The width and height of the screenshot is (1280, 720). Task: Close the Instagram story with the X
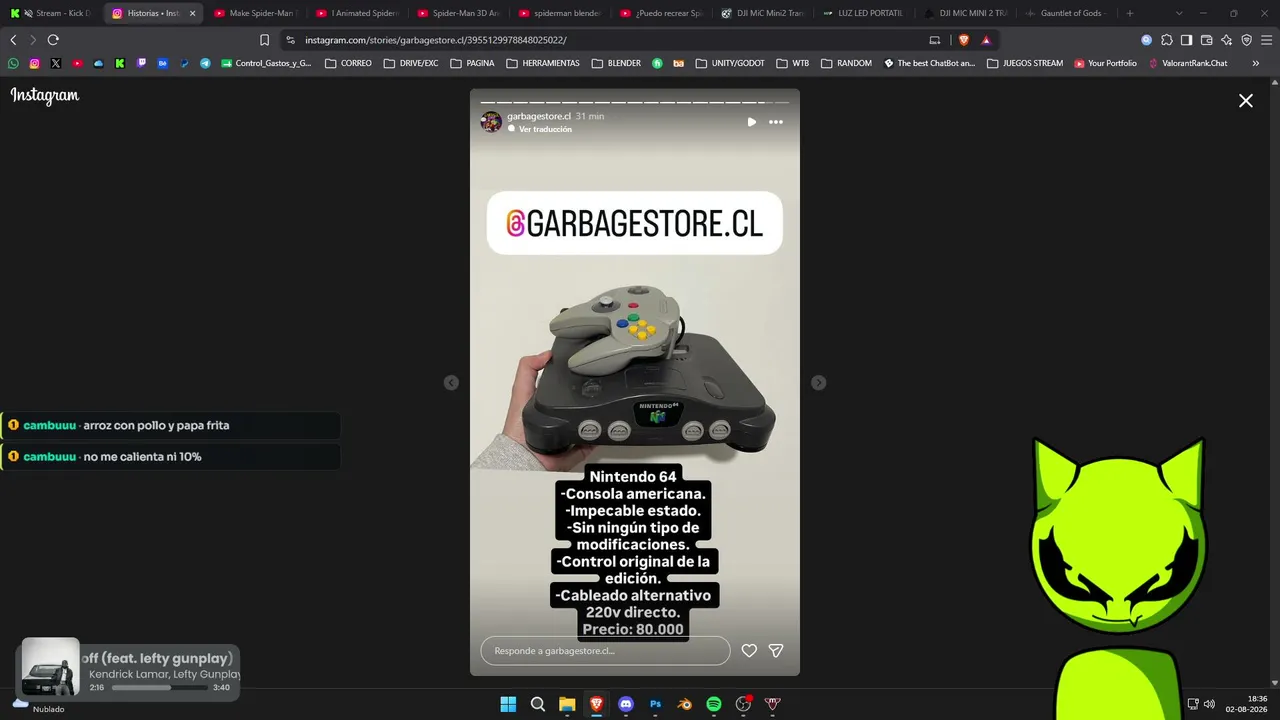1246,101
